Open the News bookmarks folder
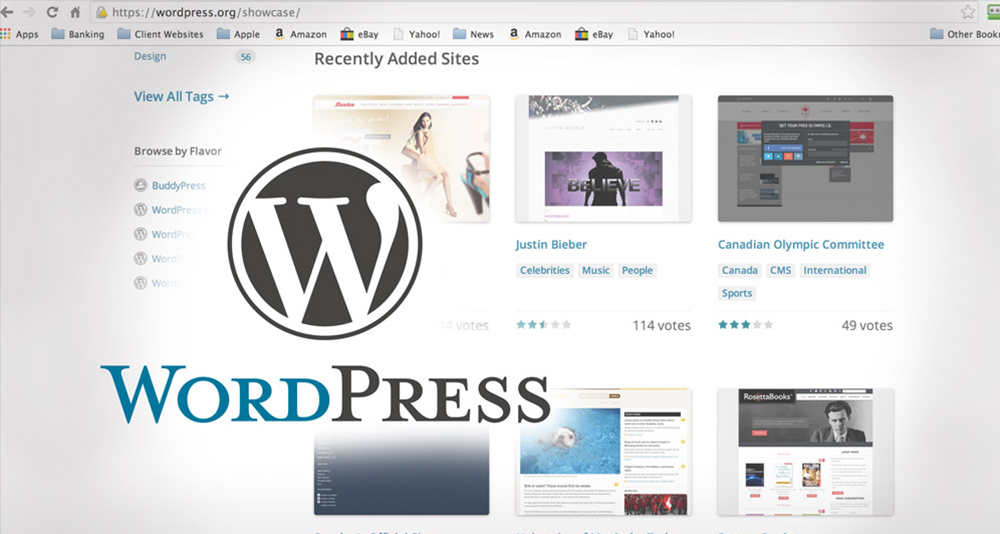The width and height of the screenshot is (1000, 534). [x=473, y=34]
